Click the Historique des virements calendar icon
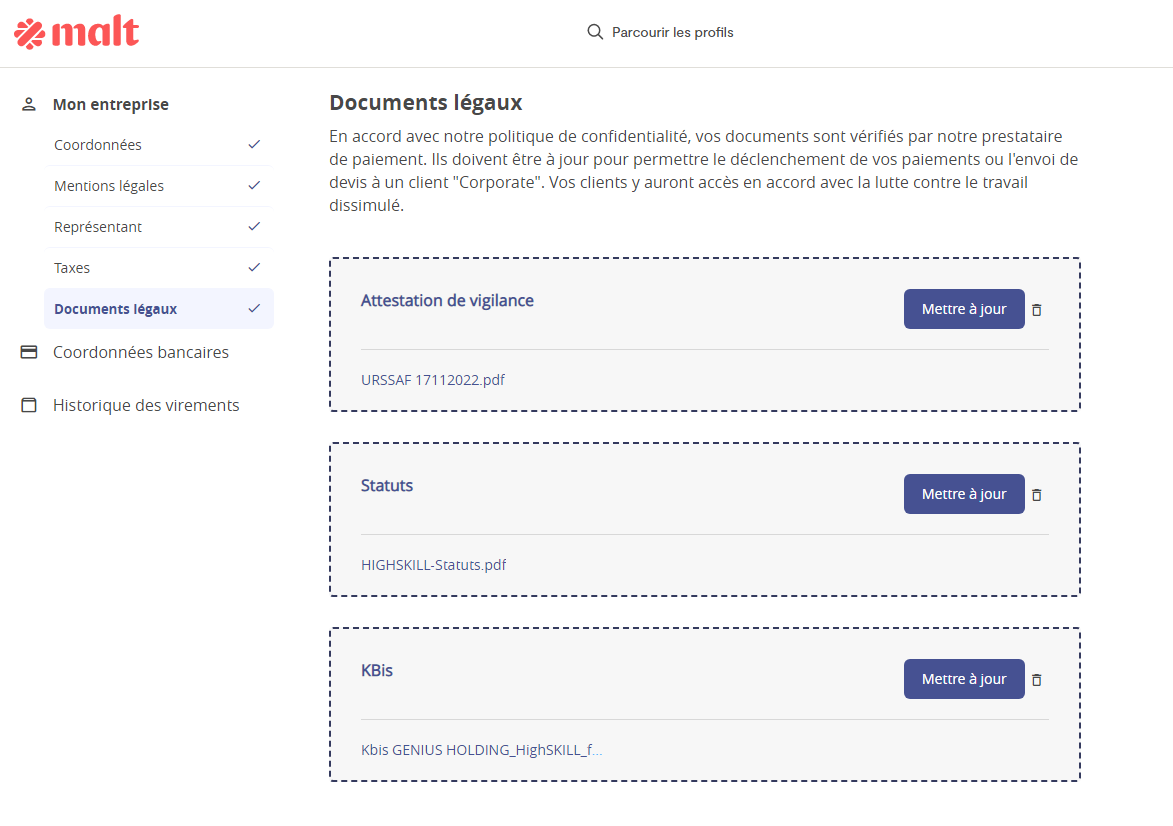1173x826 pixels. (x=28, y=405)
